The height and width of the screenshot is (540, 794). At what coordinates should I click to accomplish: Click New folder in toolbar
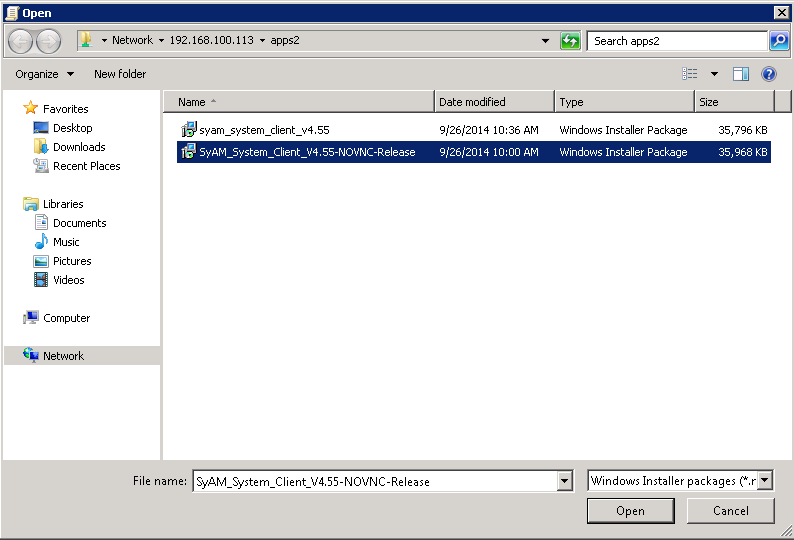120,74
